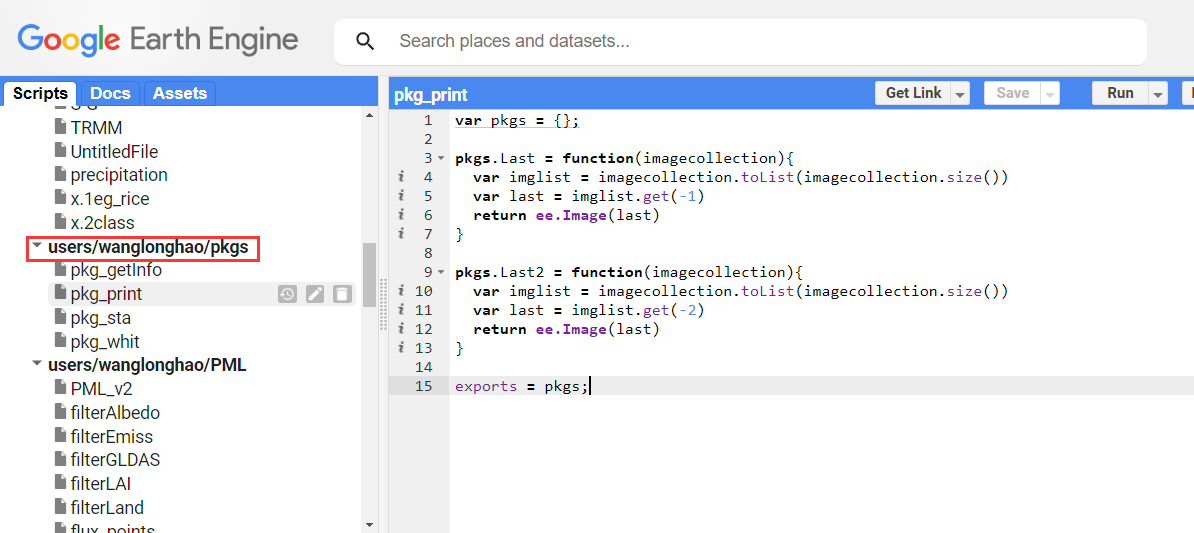Open the Run dropdown arrow
Screen dimensions: 1194x533
[1158, 94]
